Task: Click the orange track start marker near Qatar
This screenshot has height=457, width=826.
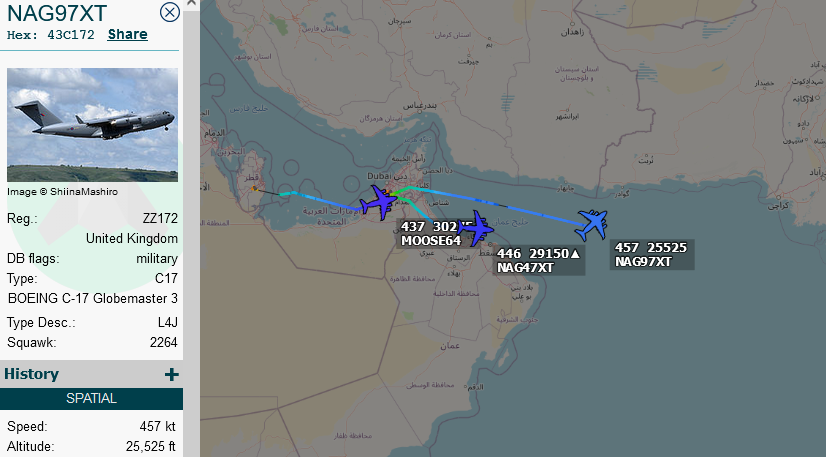Action: pyautogui.click(x=254, y=188)
